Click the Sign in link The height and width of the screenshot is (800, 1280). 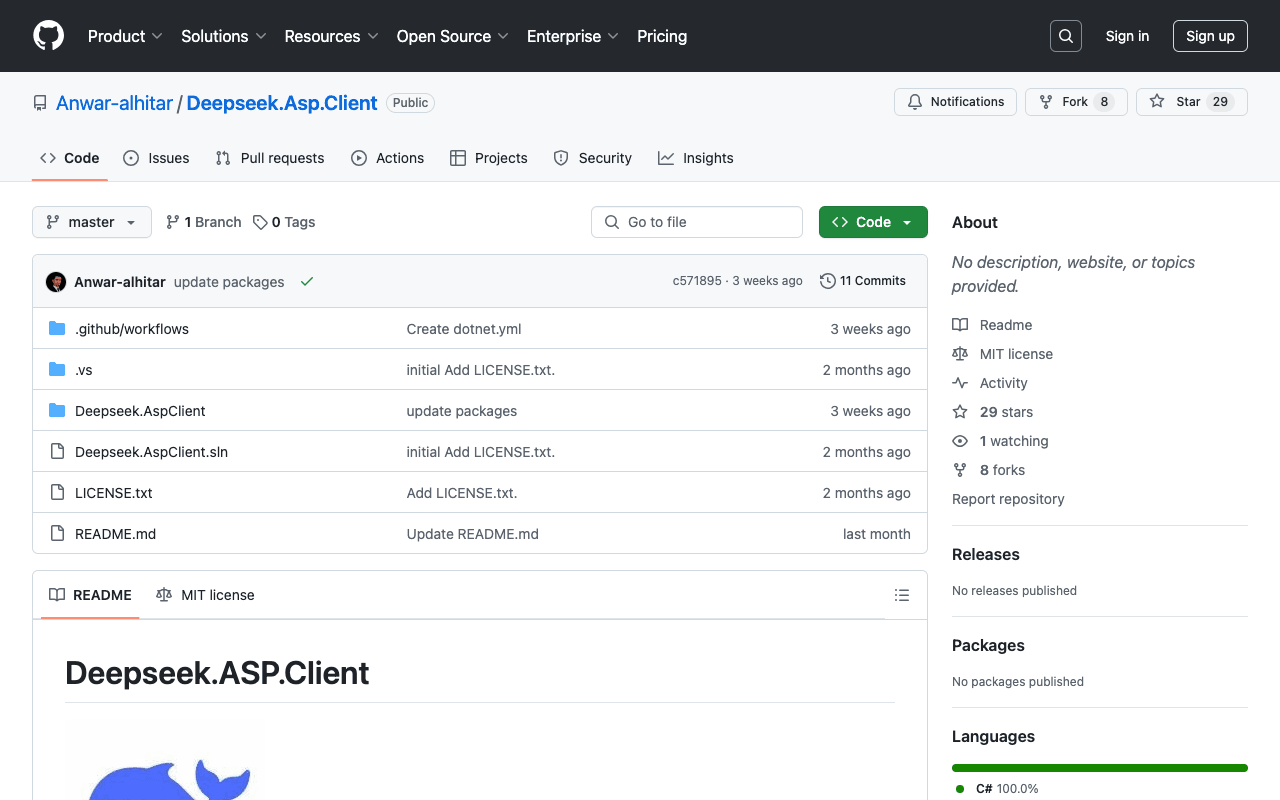pos(1127,36)
